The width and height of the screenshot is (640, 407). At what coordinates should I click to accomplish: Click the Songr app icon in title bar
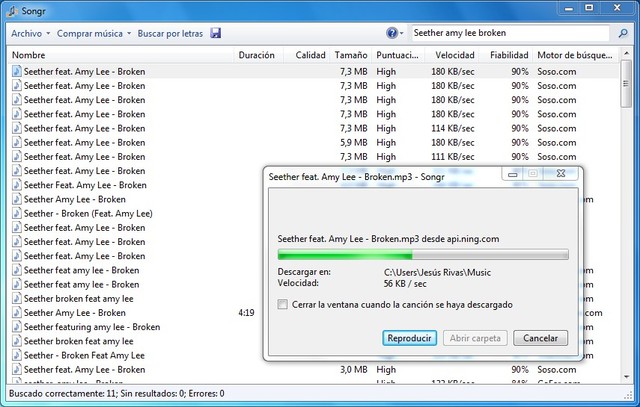pos(12,11)
